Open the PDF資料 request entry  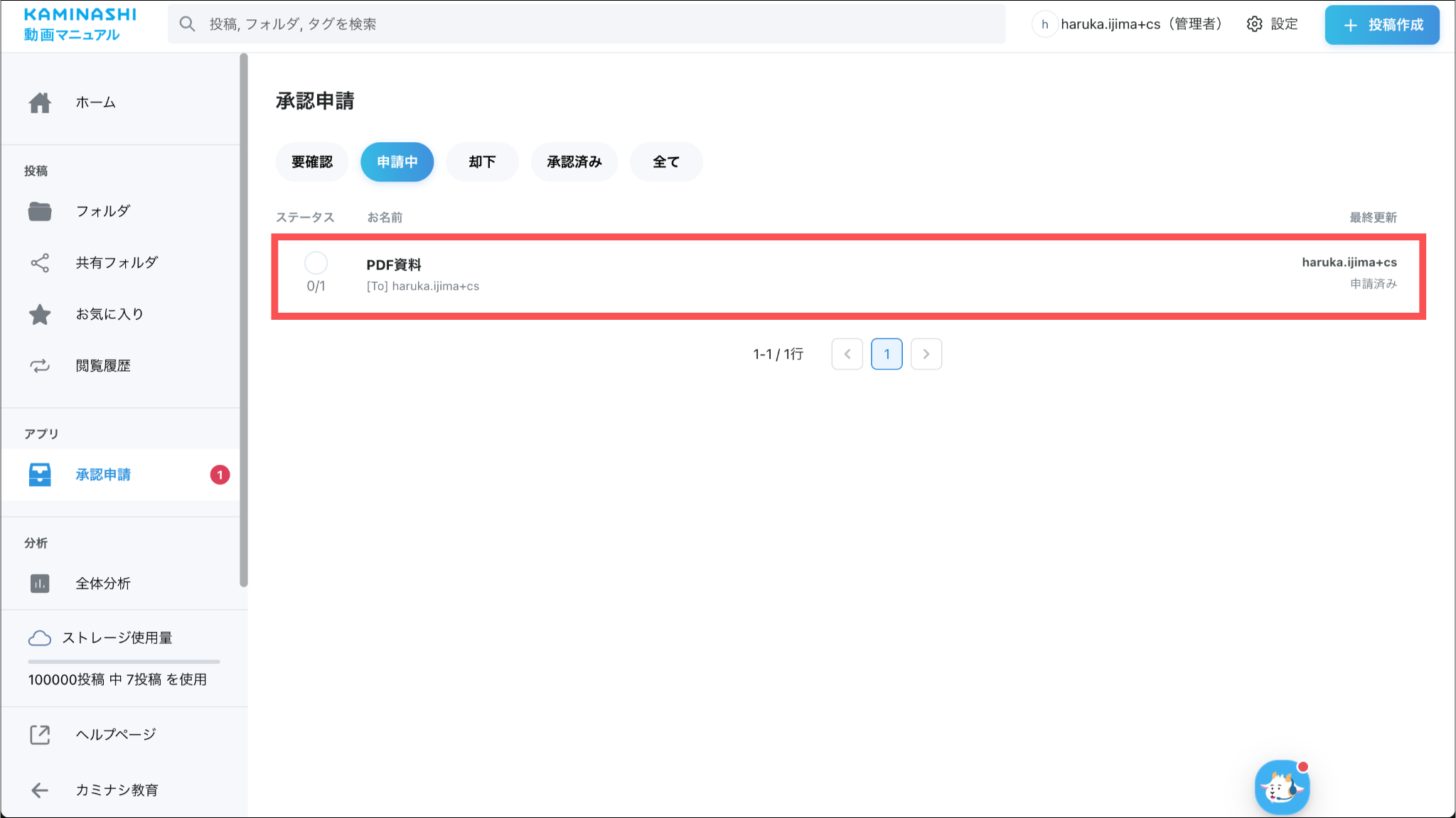[394, 265]
